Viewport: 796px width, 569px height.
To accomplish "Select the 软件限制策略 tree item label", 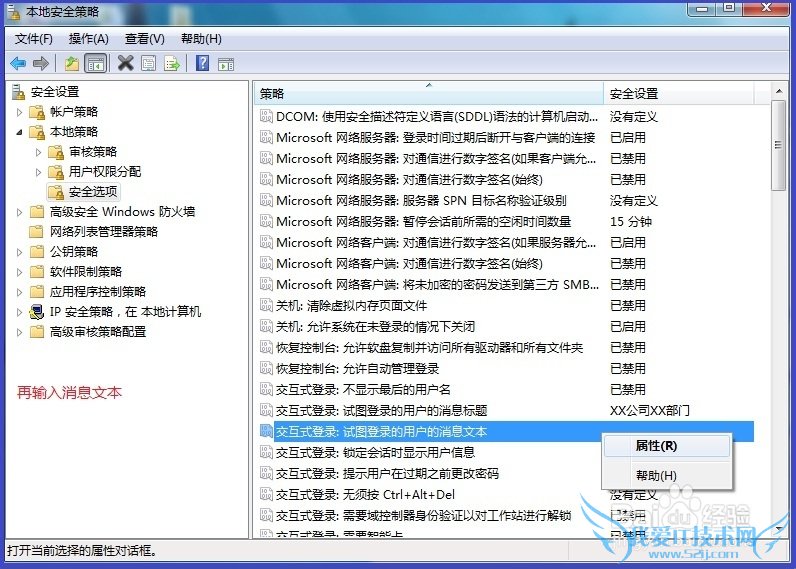I will click(x=86, y=272).
